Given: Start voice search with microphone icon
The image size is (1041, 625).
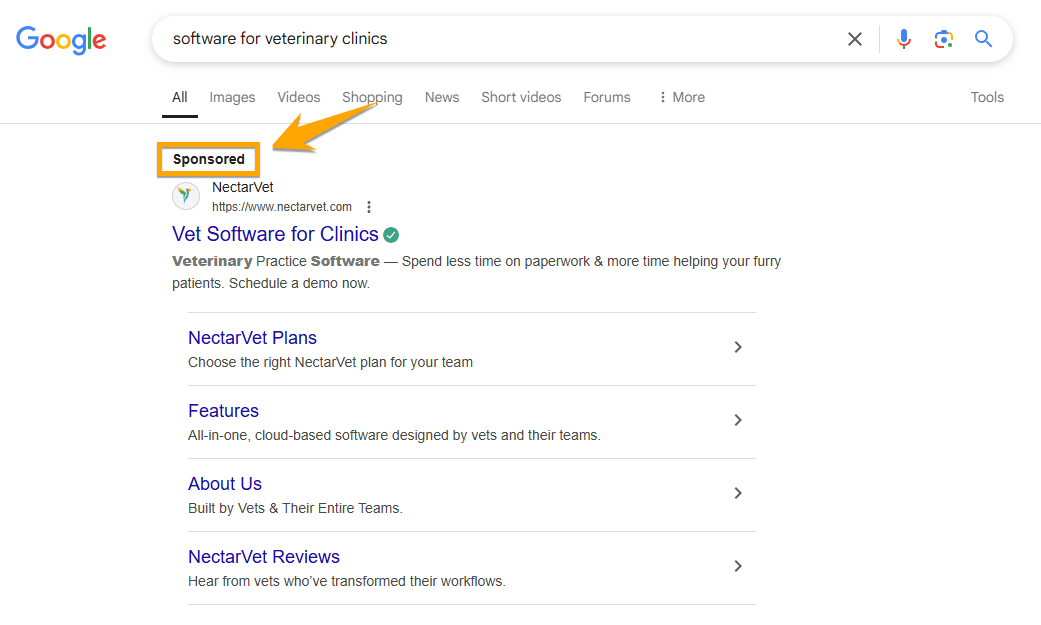Looking at the screenshot, I should coord(904,39).
